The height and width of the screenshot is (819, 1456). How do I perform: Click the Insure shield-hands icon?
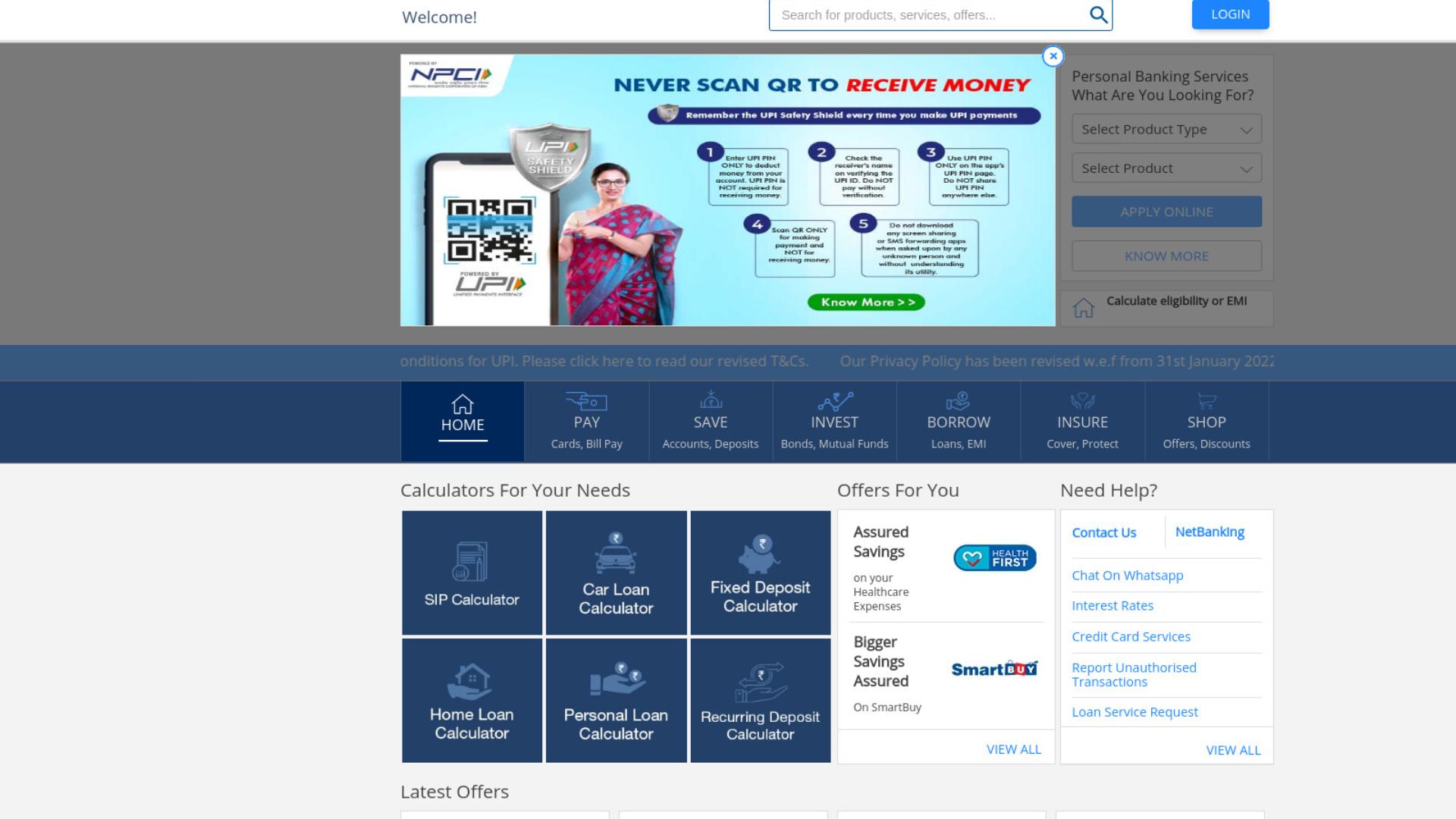(x=1083, y=400)
